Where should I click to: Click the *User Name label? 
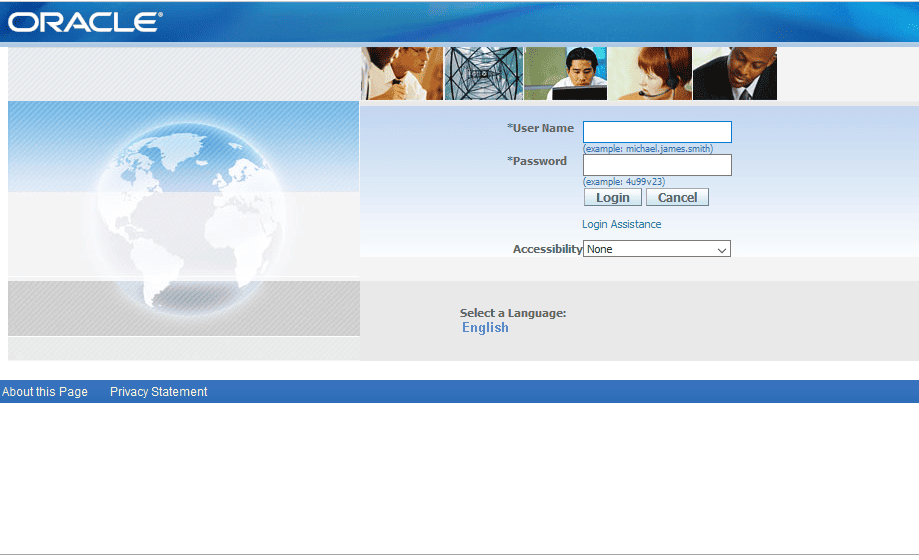point(540,128)
